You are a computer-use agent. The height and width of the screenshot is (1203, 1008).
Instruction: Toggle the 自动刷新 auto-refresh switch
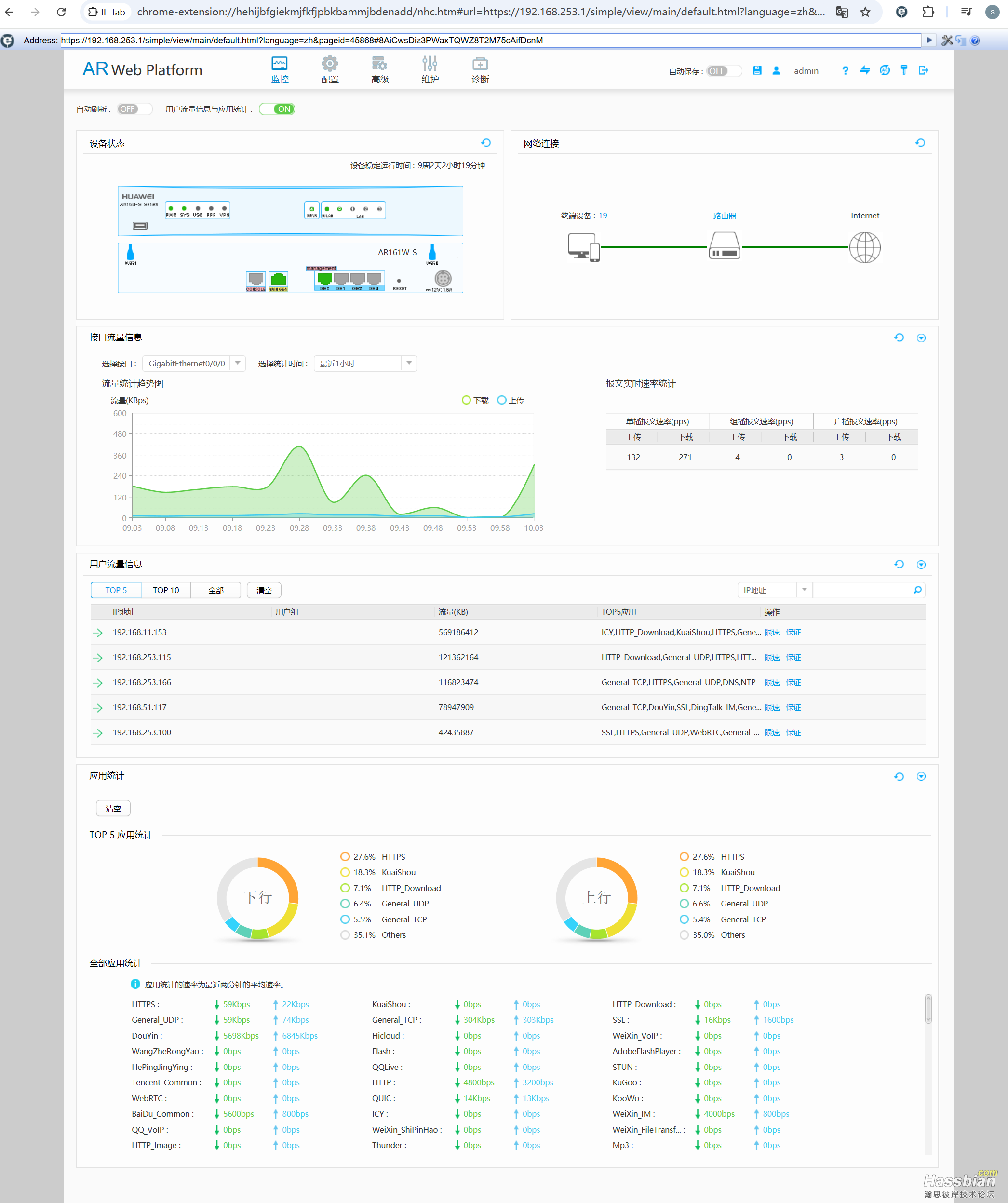point(134,109)
